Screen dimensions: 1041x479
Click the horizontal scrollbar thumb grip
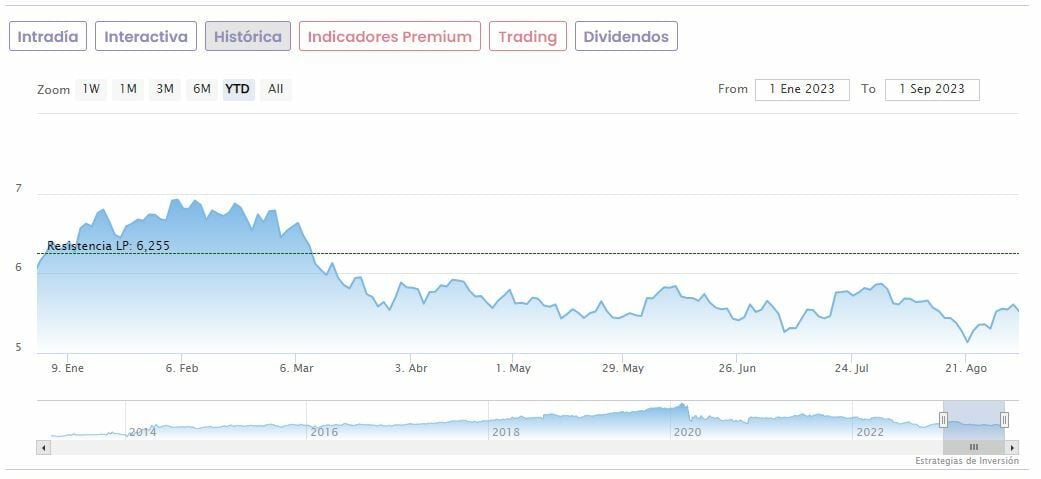pos(973,447)
